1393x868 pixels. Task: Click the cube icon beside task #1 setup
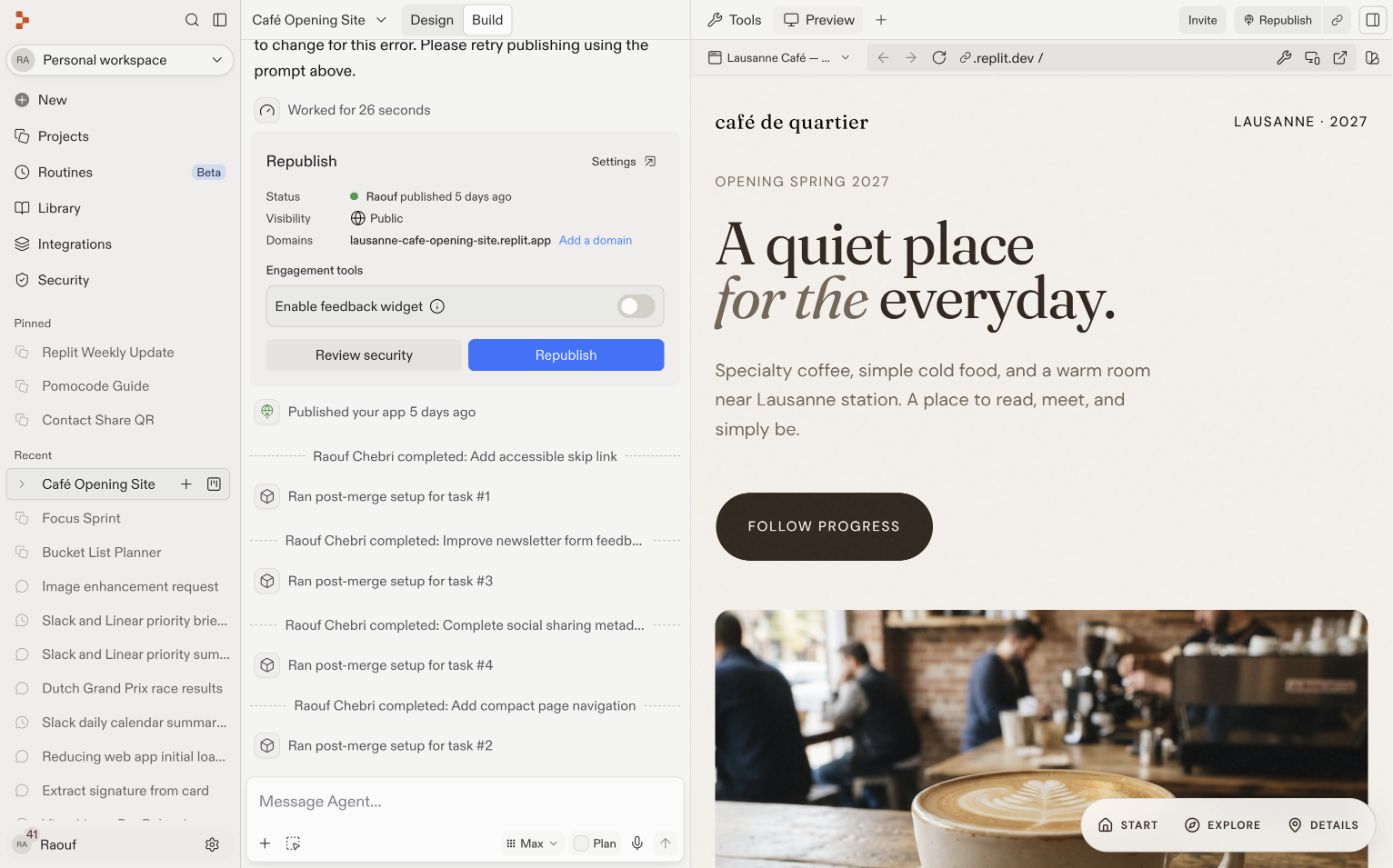point(267,496)
